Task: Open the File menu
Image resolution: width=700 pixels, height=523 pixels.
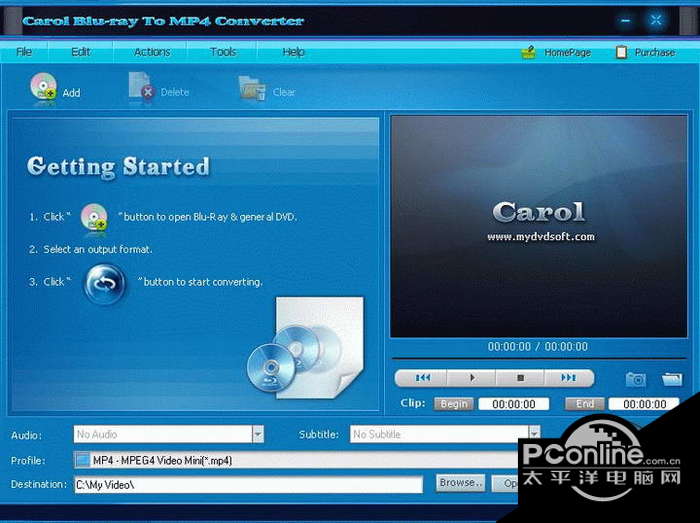Action: point(24,52)
